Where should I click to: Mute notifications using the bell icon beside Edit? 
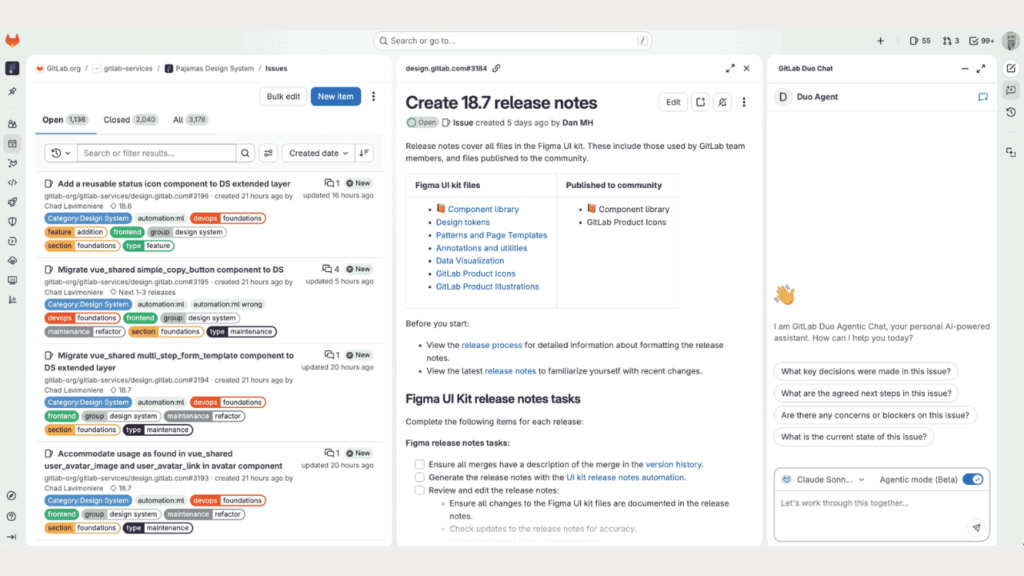723,102
